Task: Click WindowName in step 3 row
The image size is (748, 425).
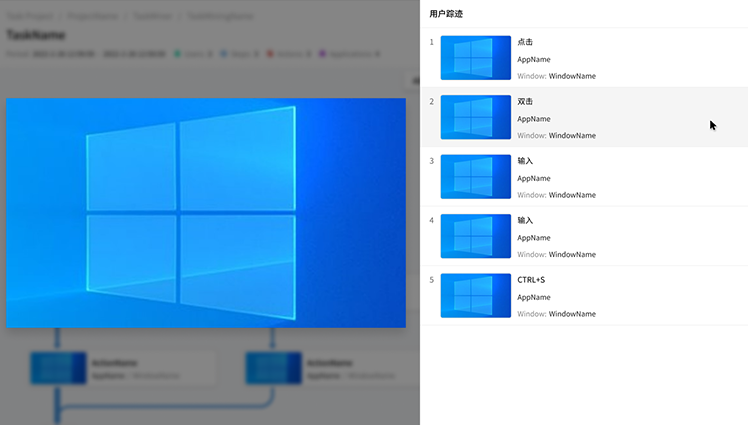Action: coord(572,195)
